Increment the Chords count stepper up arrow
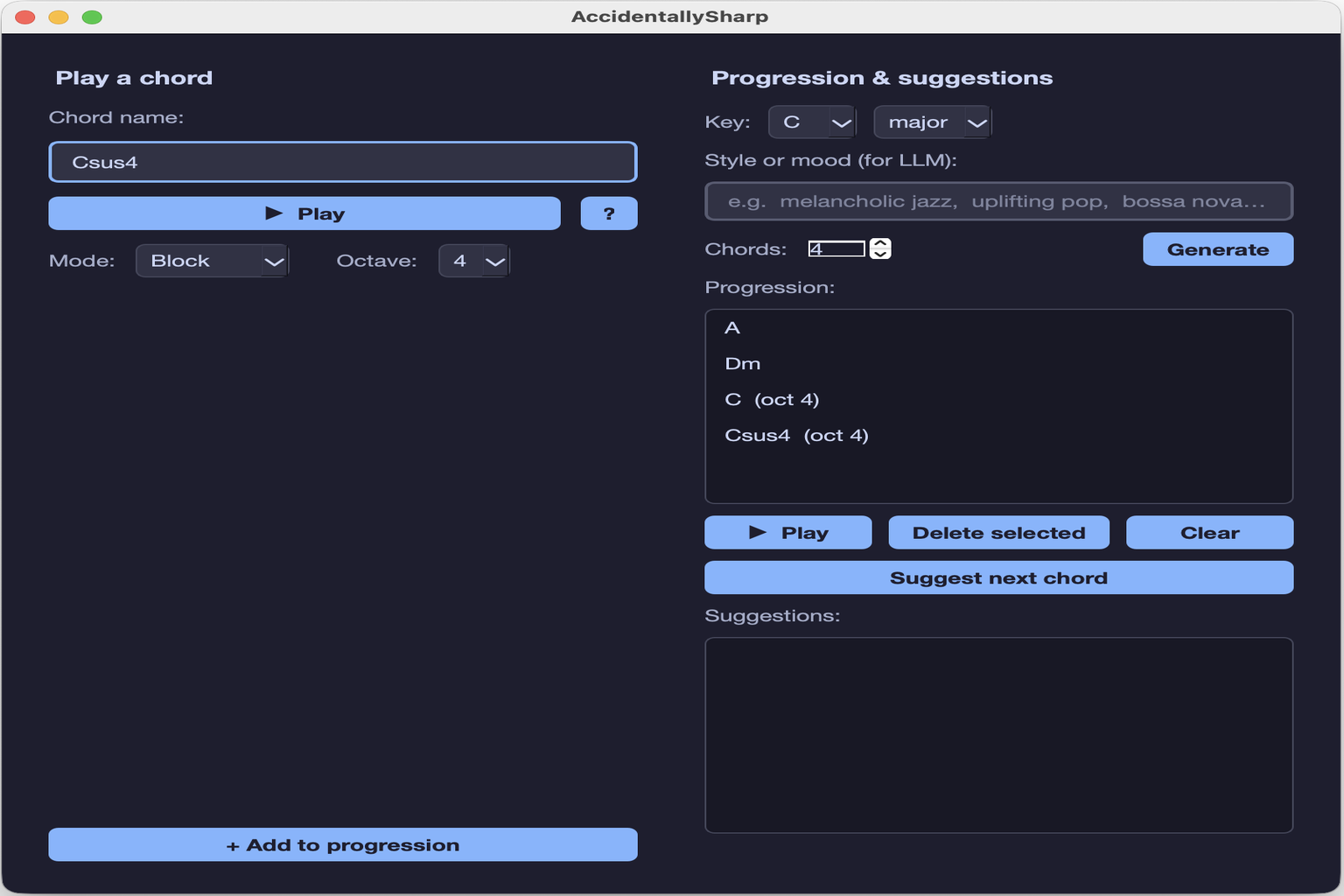1344x896 pixels. click(880, 243)
